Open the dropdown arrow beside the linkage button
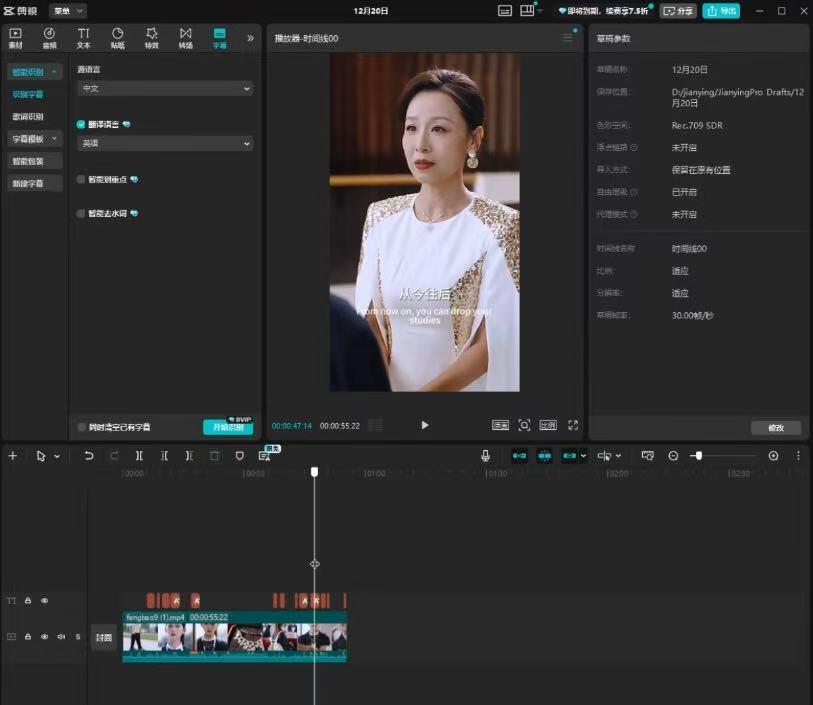The width and height of the screenshot is (813, 705). [583, 456]
